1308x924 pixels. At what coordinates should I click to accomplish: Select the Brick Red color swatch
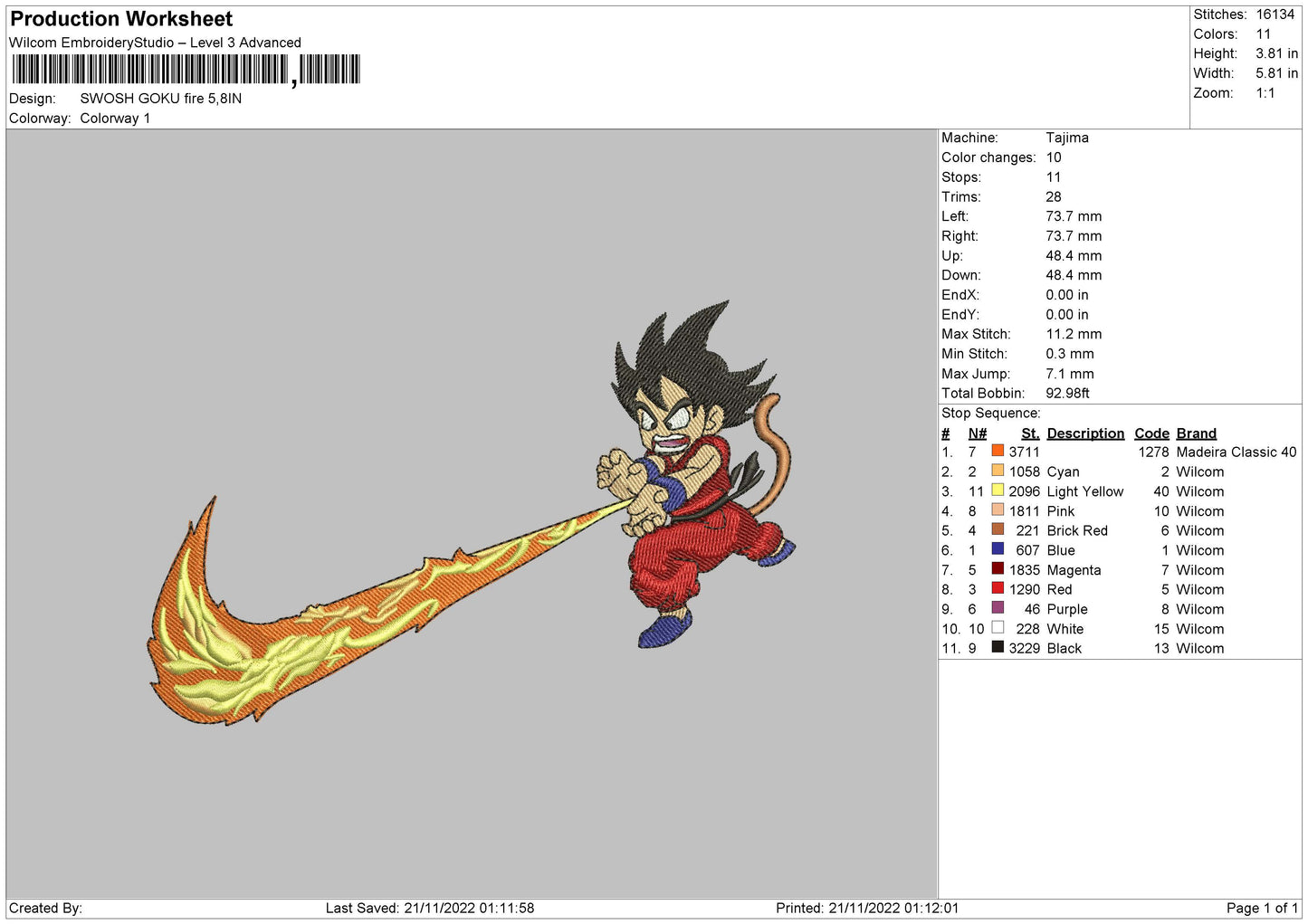coord(998,529)
